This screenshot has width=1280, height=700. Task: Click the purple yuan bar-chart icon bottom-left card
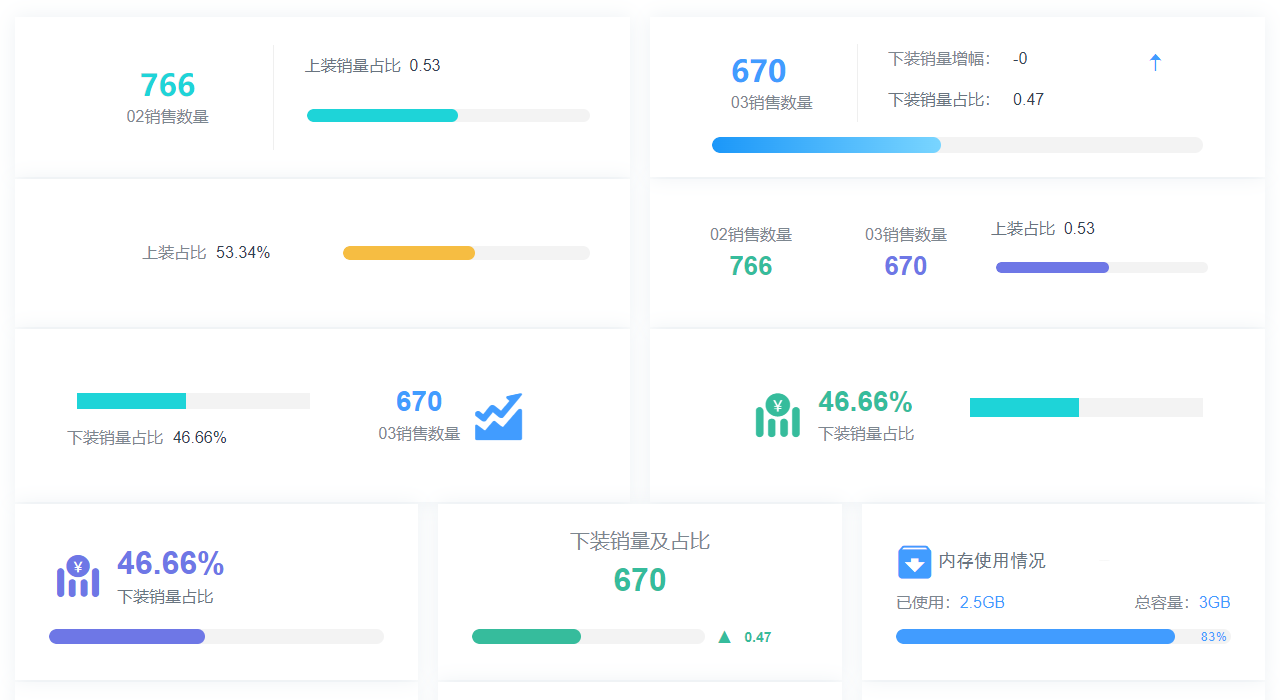pyautogui.click(x=77, y=576)
